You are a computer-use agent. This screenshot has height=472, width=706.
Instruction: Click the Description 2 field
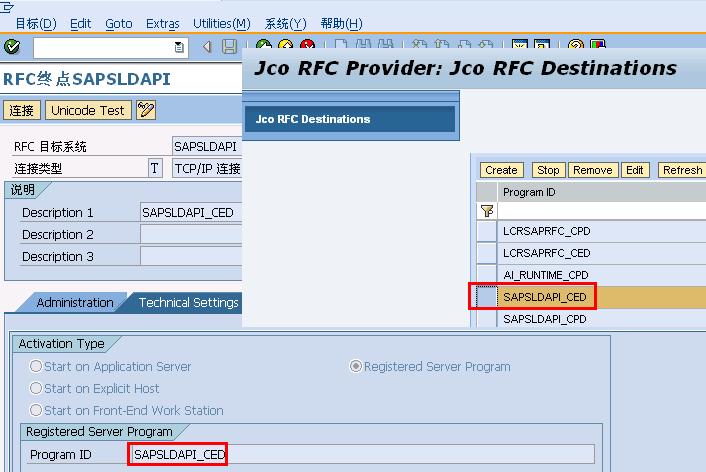(x=191, y=234)
